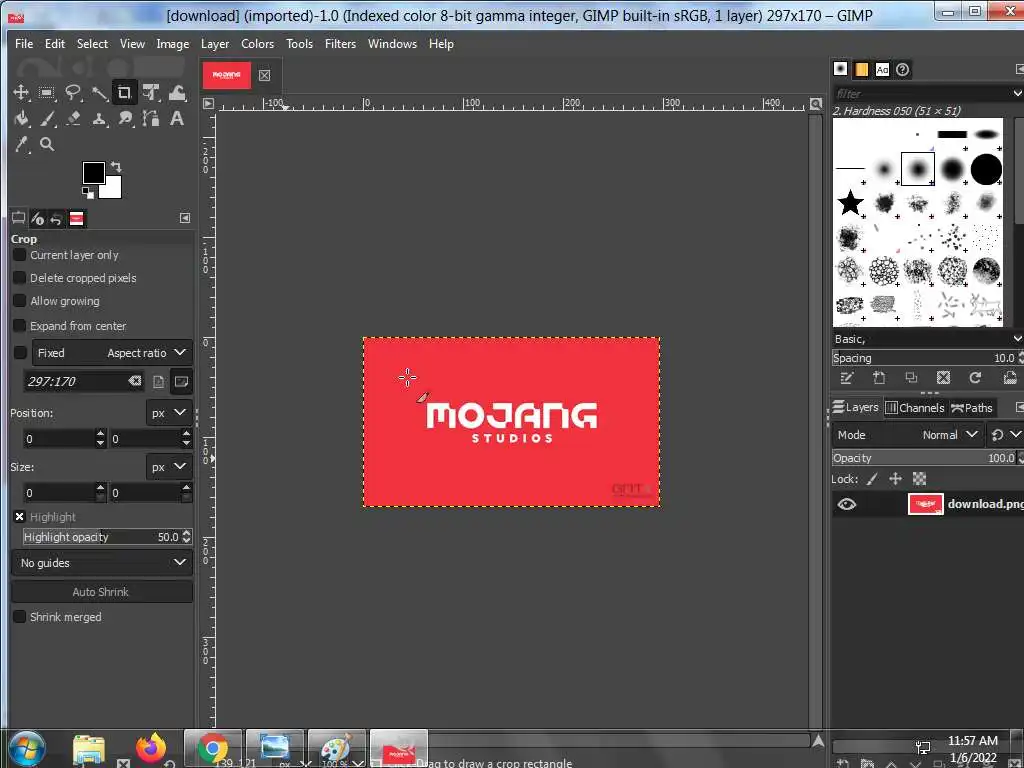This screenshot has height=768, width=1024.
Task: Enable Shrink merged checkbox
Action: click(20, 616)
